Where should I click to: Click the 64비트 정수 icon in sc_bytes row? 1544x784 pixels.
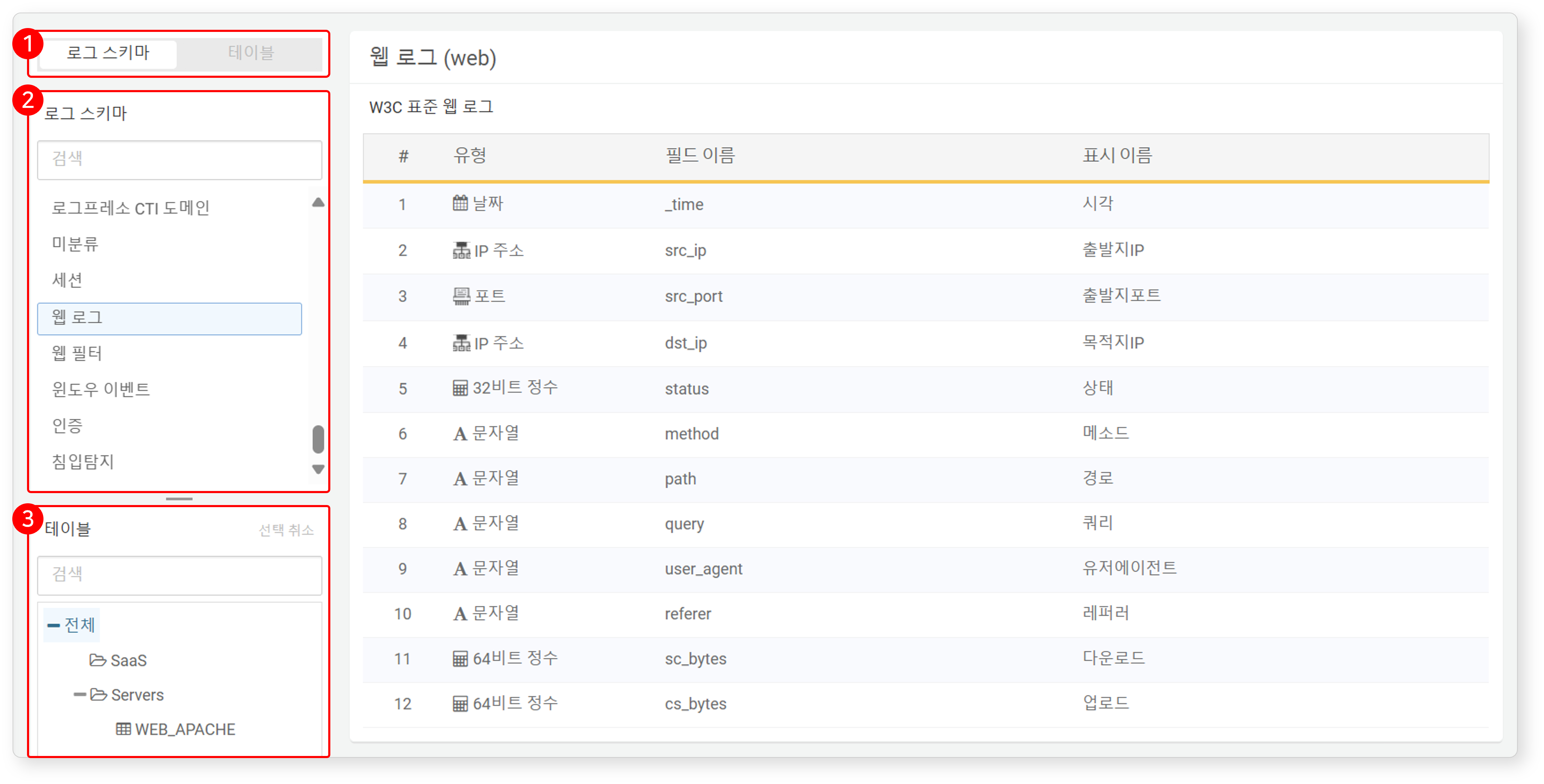(460, 659)
